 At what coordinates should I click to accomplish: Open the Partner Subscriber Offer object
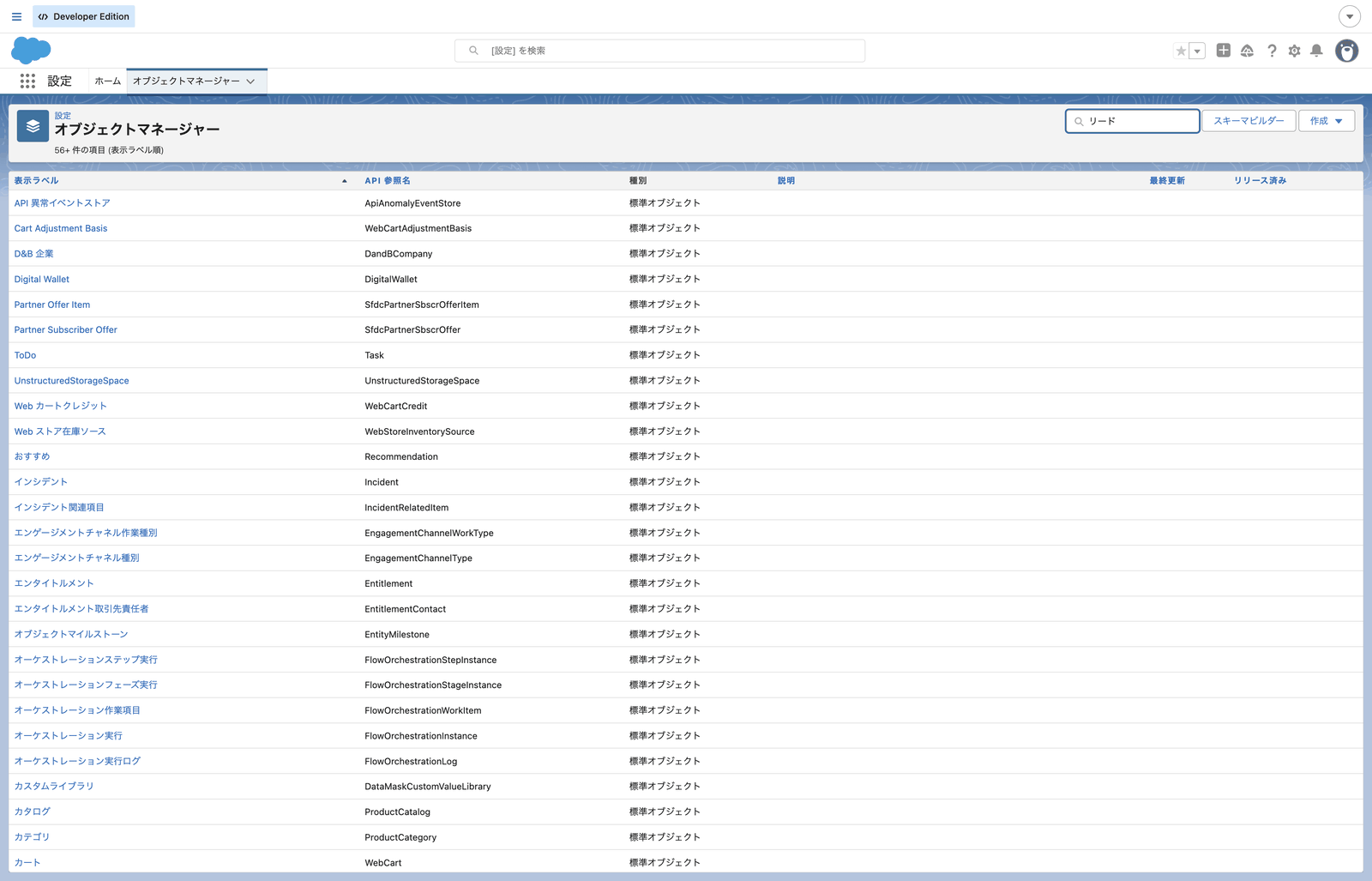(x=66, y=329)
